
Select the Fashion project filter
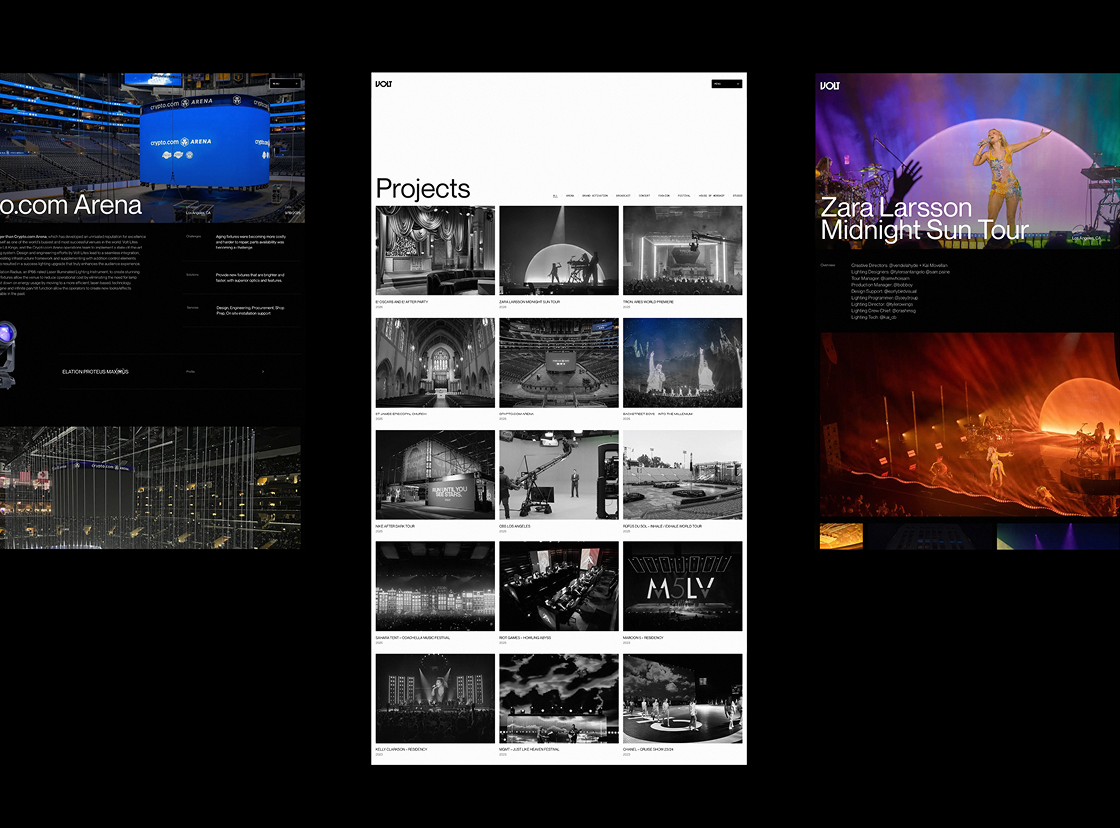click(664, 196)
